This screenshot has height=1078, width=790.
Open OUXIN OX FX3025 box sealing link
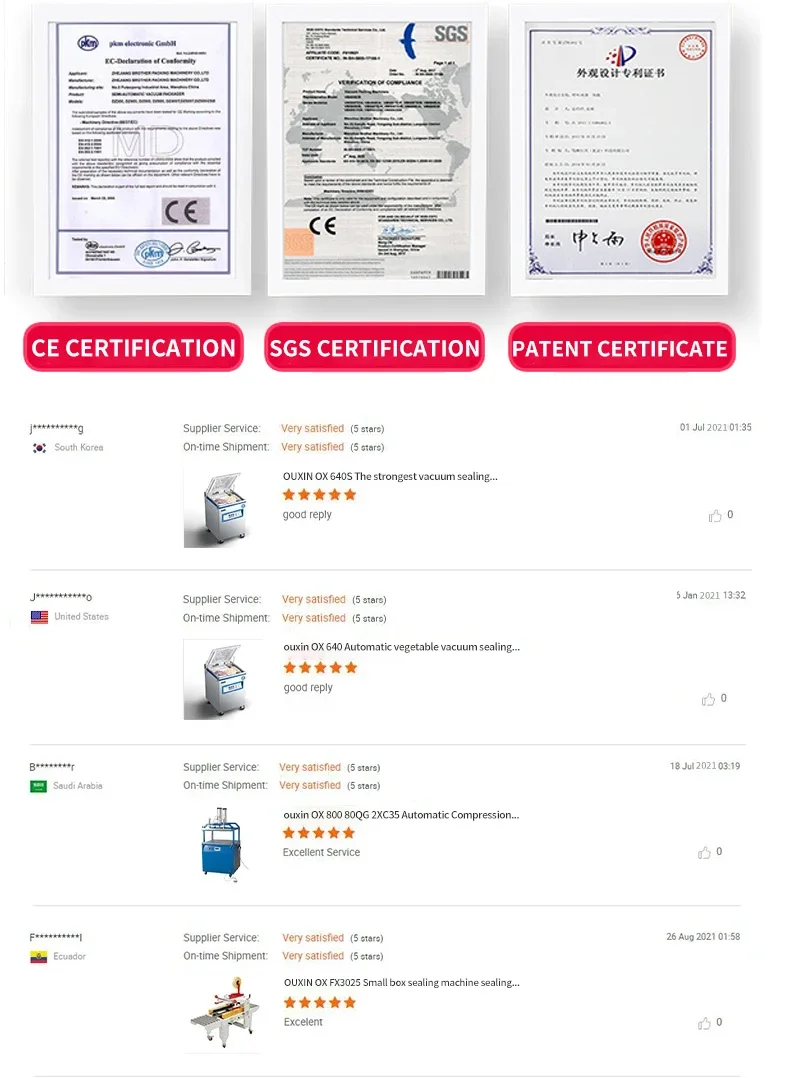coord(402,982)
